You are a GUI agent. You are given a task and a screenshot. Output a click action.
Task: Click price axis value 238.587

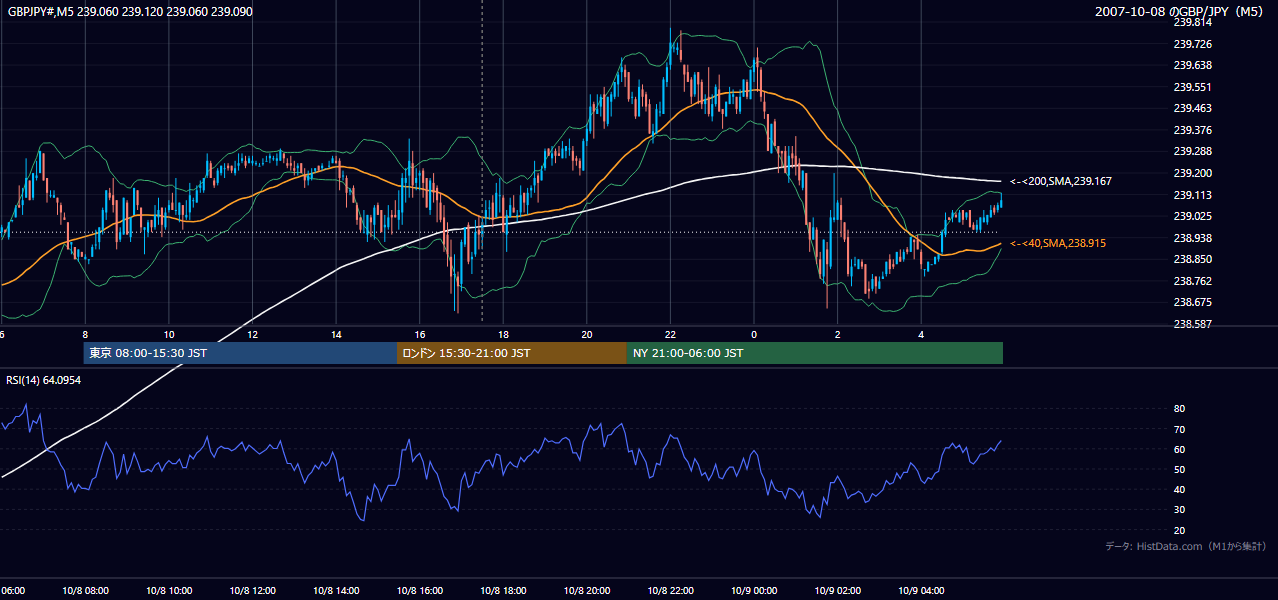point(1193,324)
